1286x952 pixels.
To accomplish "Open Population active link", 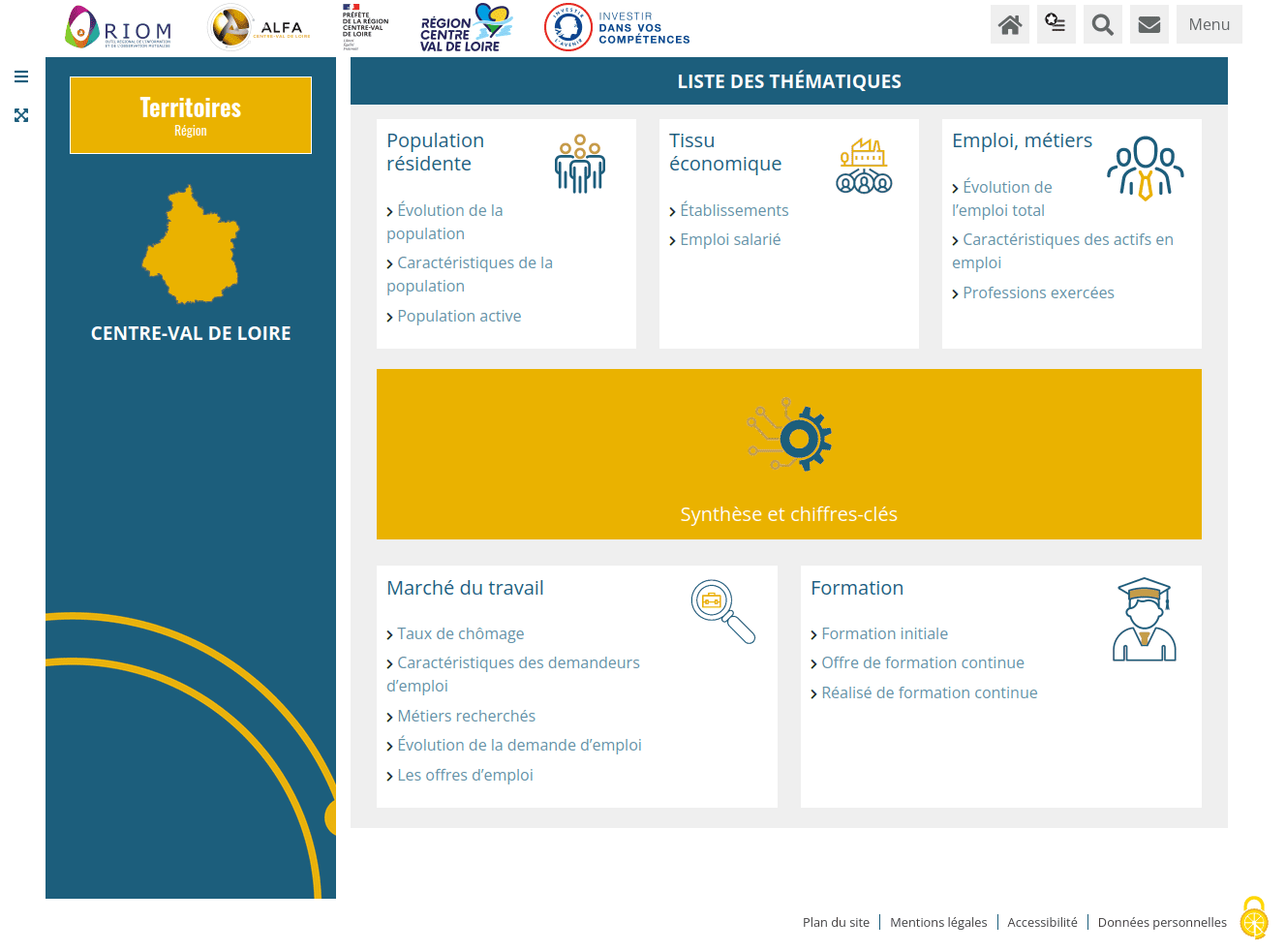I will [459, 316].
